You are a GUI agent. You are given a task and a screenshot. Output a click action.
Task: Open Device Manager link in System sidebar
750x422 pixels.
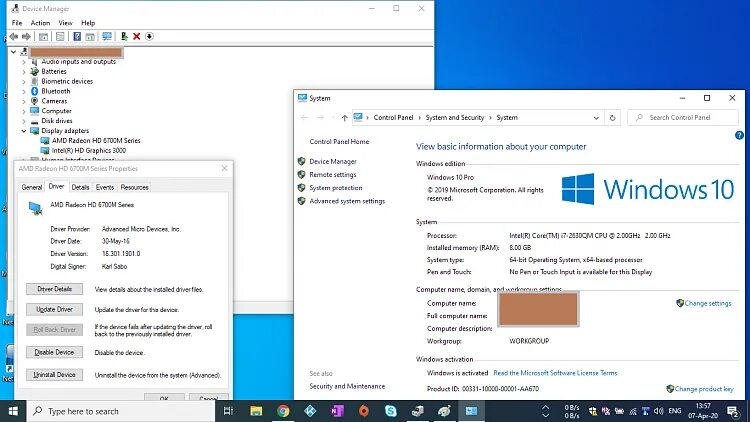tap(333, 162)
